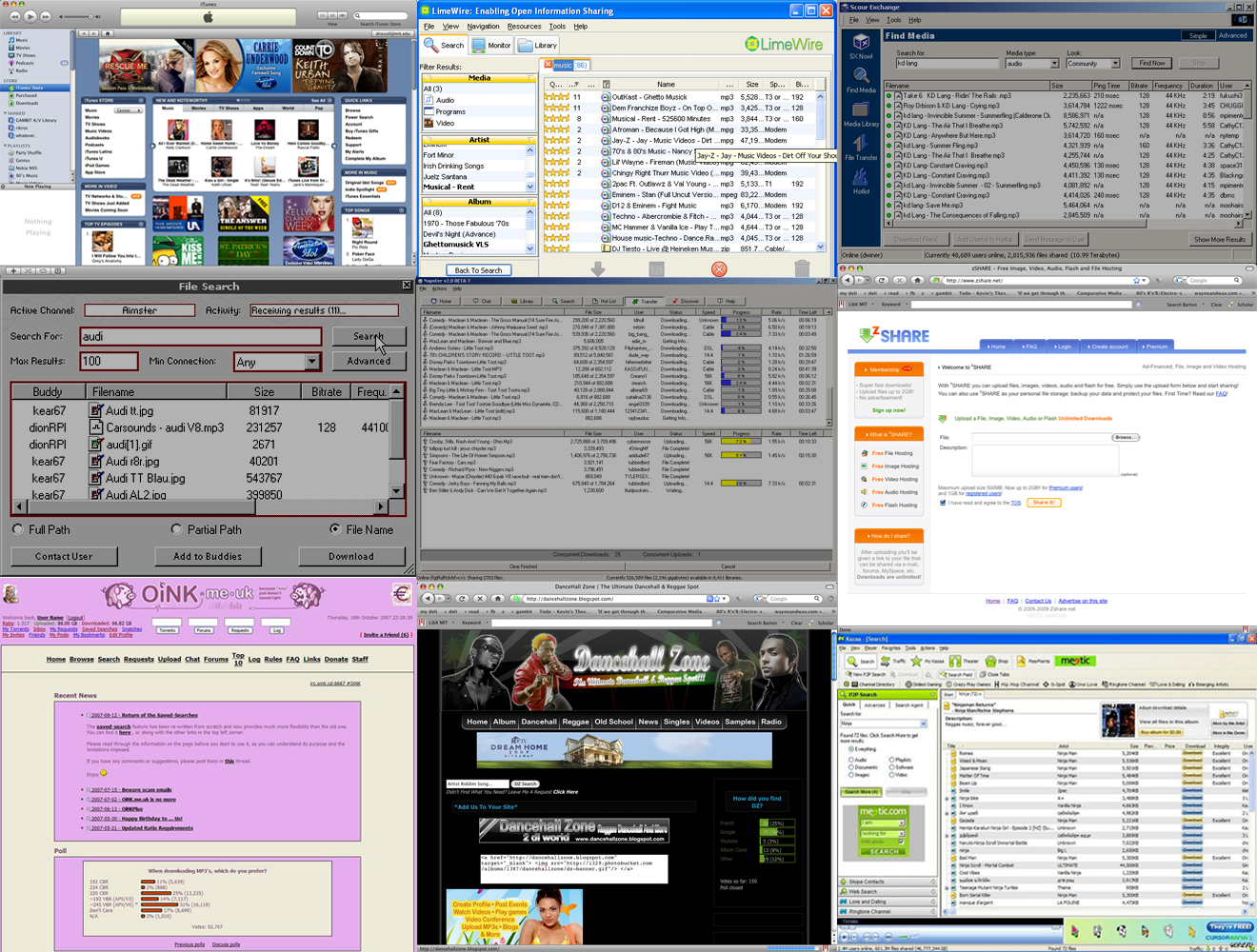Click the Max Results field showing 100

pyautogui.click(x=110, y=361)
